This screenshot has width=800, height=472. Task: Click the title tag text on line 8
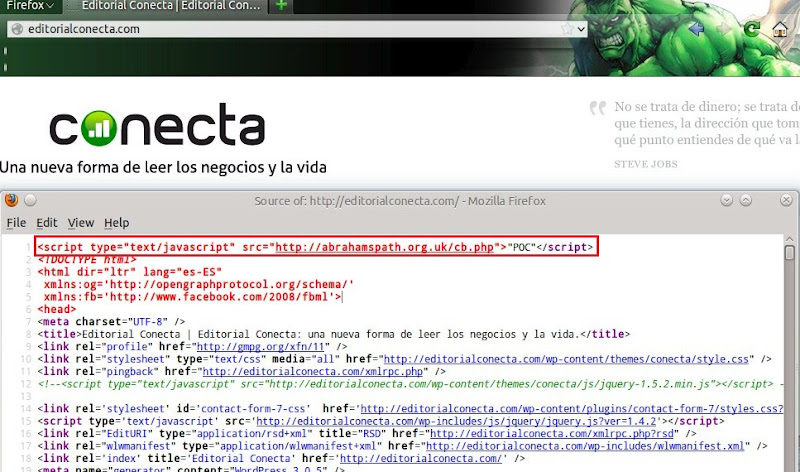tap(334, 335)
